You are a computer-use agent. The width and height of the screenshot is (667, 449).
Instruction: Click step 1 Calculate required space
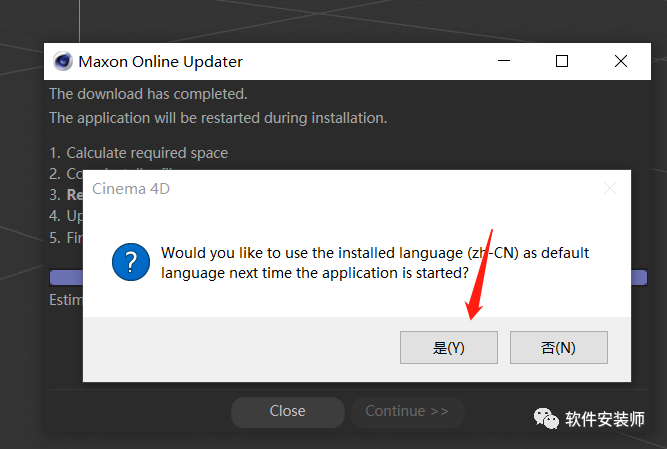point(139,153)
